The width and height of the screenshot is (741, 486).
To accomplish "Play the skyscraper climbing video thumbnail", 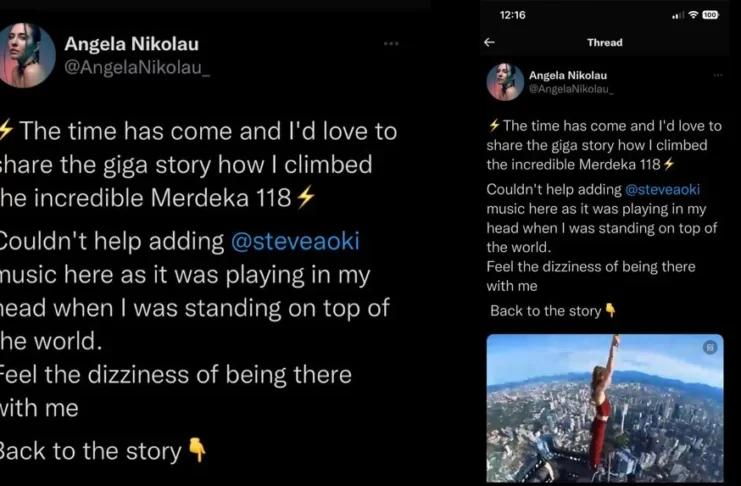I will tap(604, 408).
